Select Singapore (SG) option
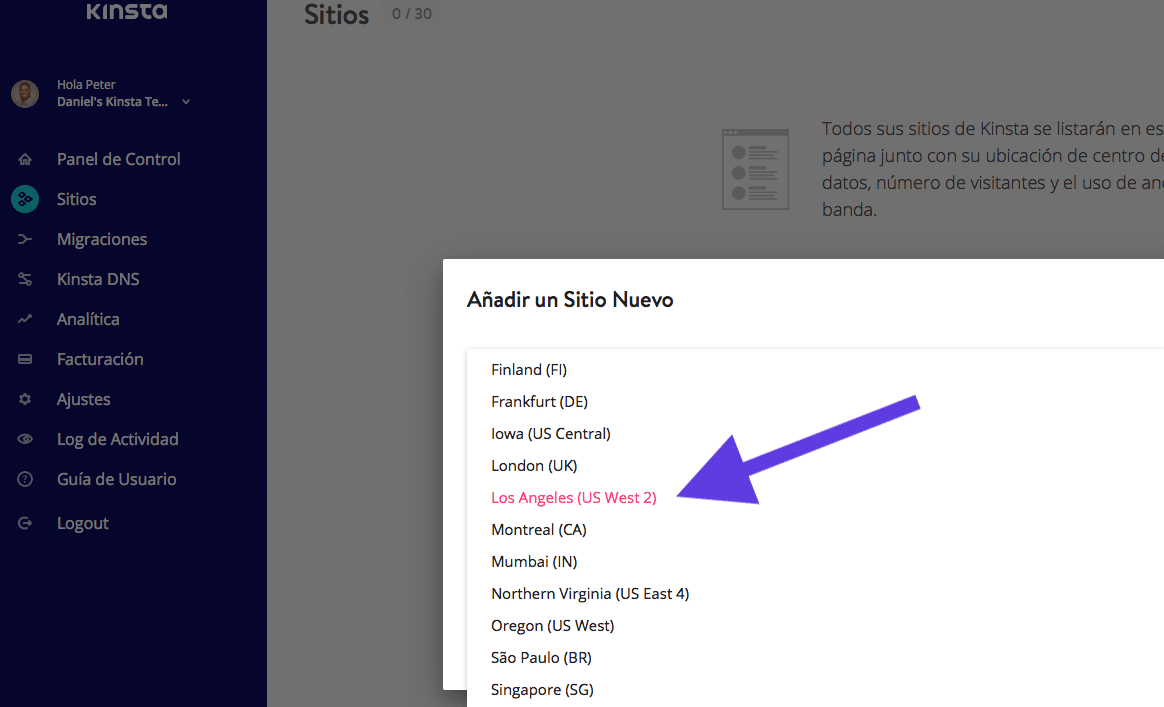Screen dimensions: 1164x707 [542, 689]
